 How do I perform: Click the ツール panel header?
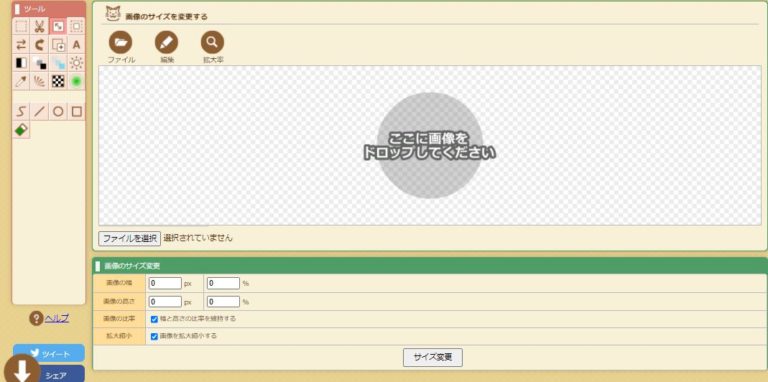pyautogui.click(x=49, y=9)
